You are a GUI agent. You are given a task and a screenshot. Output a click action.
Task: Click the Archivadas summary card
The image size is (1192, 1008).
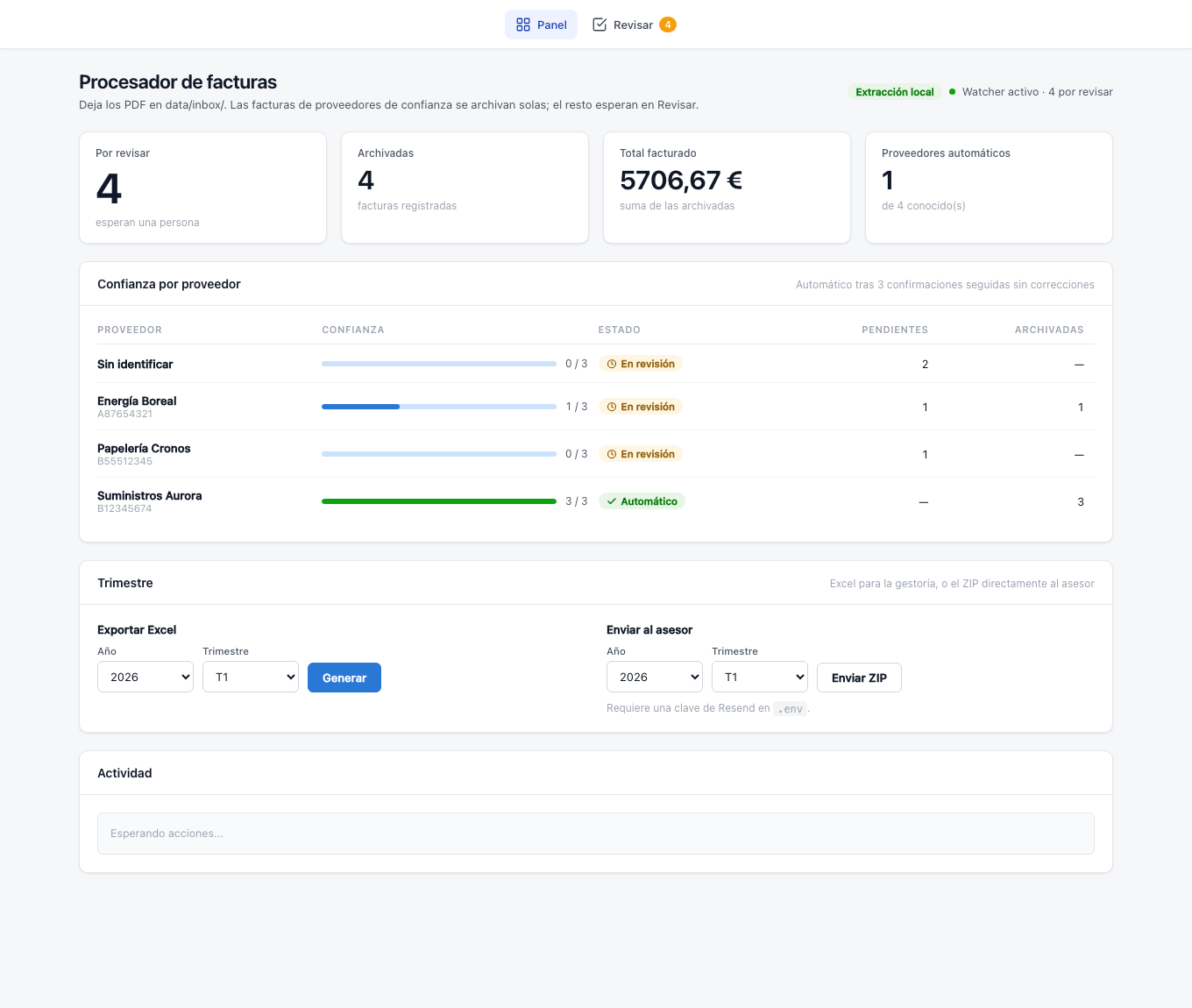[x=465, y=188]
